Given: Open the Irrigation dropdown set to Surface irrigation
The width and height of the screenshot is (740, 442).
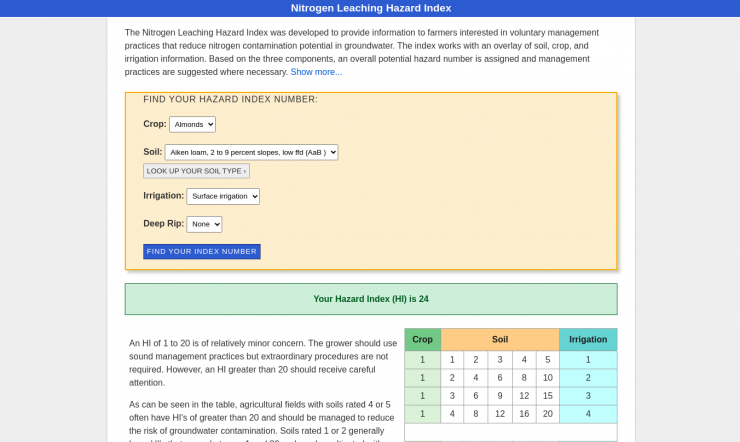Looking at the screenshot, I should [223, 196].
